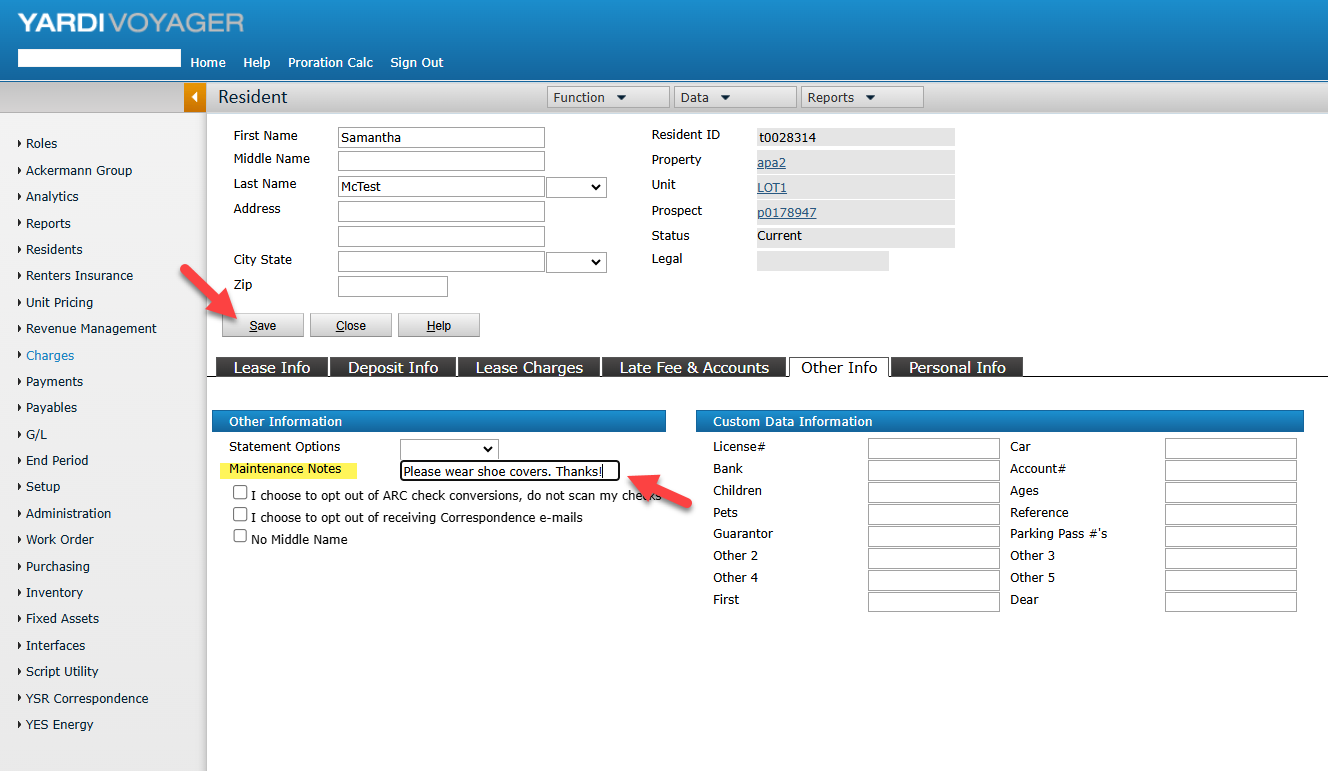Open prospect p0178947 link
Image resolution: width=1328 pixels, height=771 pixels.
(x=786, y=213)
